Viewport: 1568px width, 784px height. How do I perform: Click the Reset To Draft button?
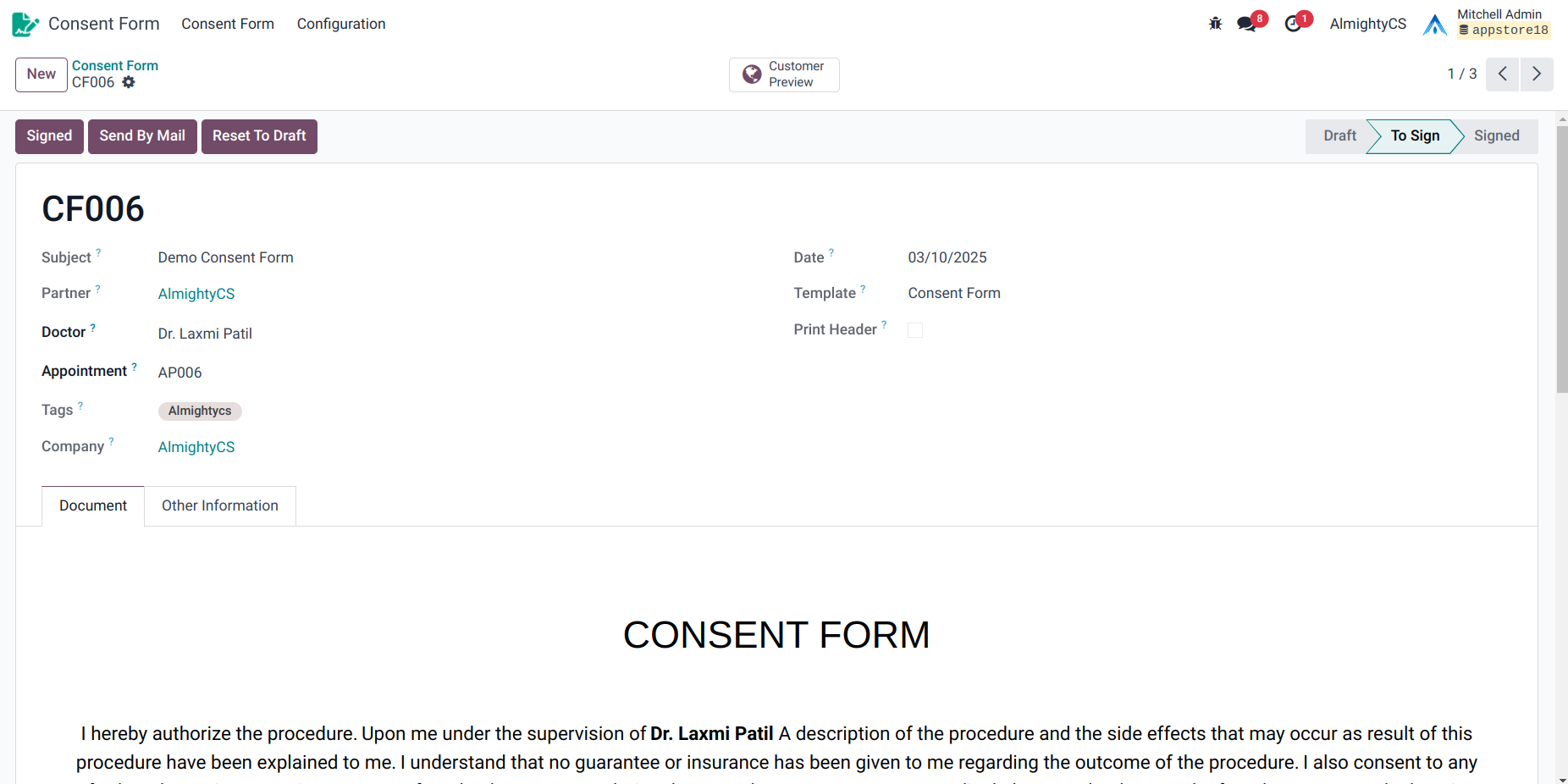[259, 136]
